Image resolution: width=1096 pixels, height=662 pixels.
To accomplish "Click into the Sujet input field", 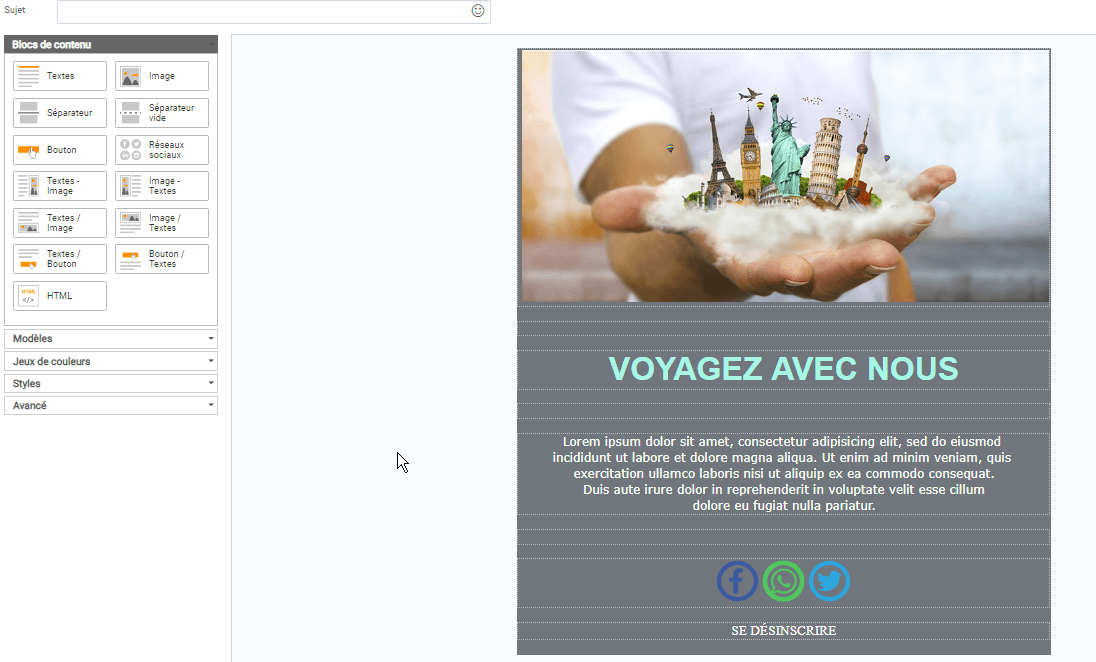I will click(x=262, y=12).
